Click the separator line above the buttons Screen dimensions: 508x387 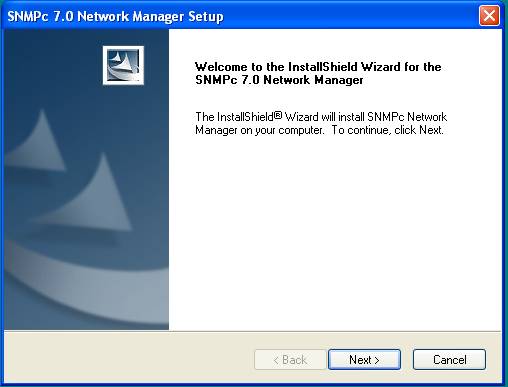[x=253, y=331]
